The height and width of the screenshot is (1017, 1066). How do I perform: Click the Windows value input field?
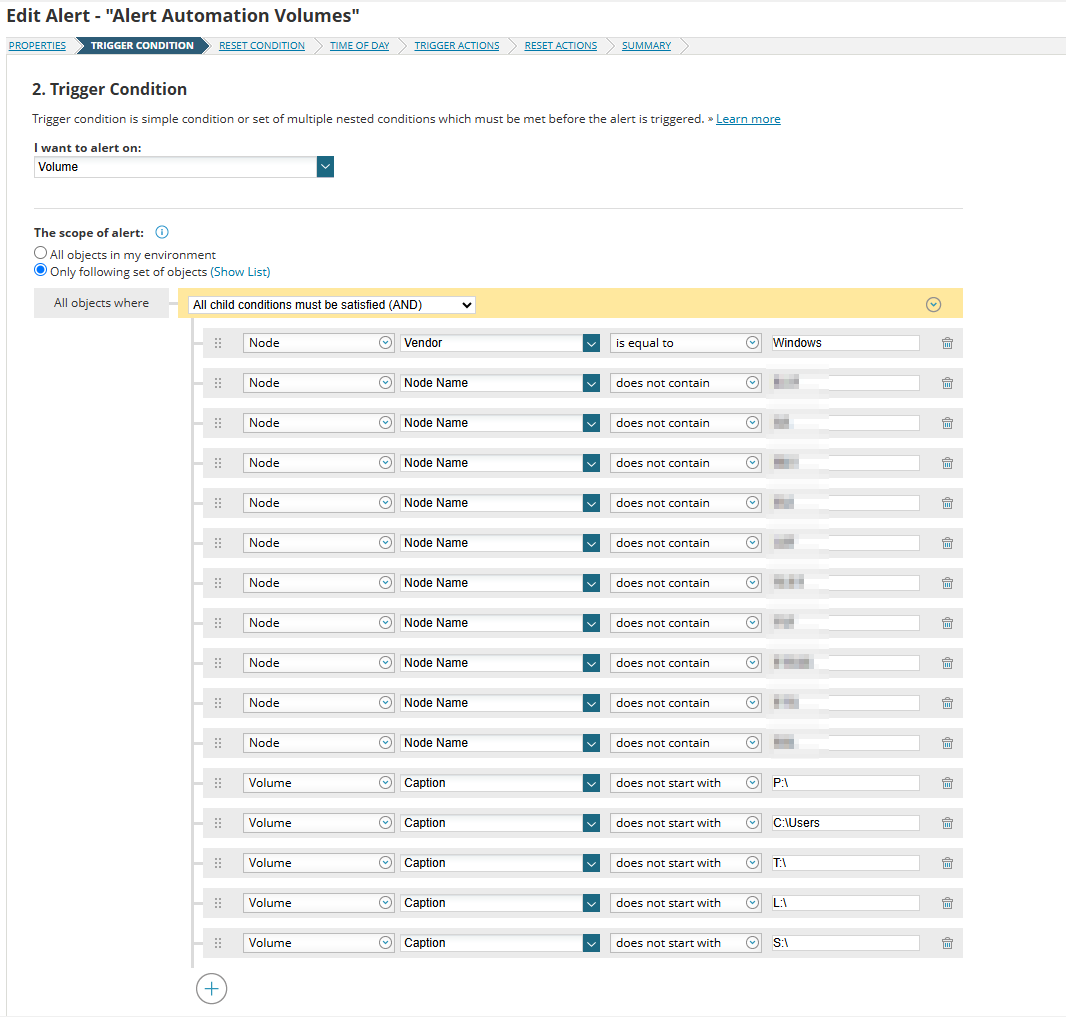click(845, 343)
